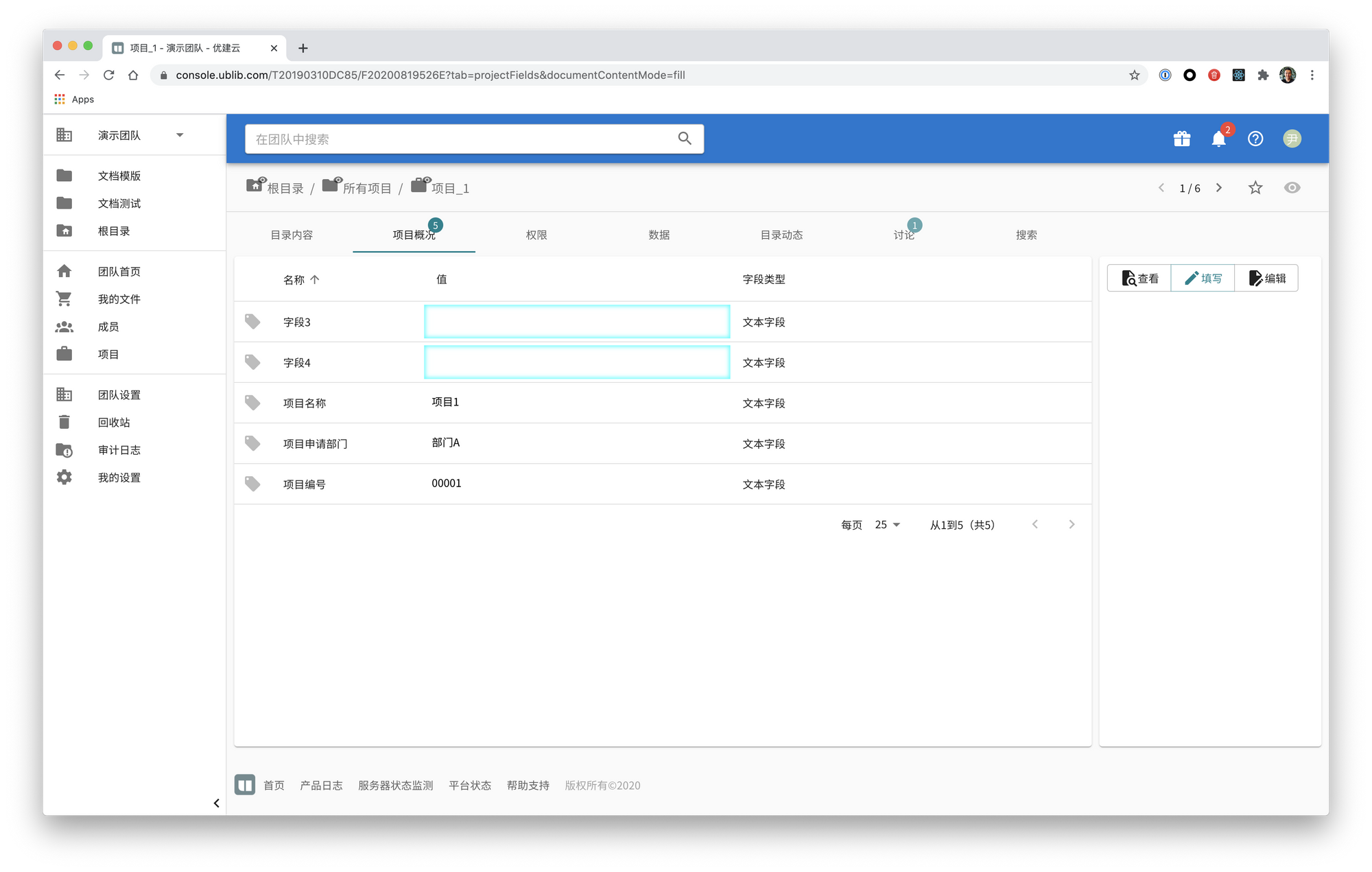This screenshot has width=1372, height=872.
Task: Open 我的文件 cart item in sidebar
Action: tap(119, 299)
